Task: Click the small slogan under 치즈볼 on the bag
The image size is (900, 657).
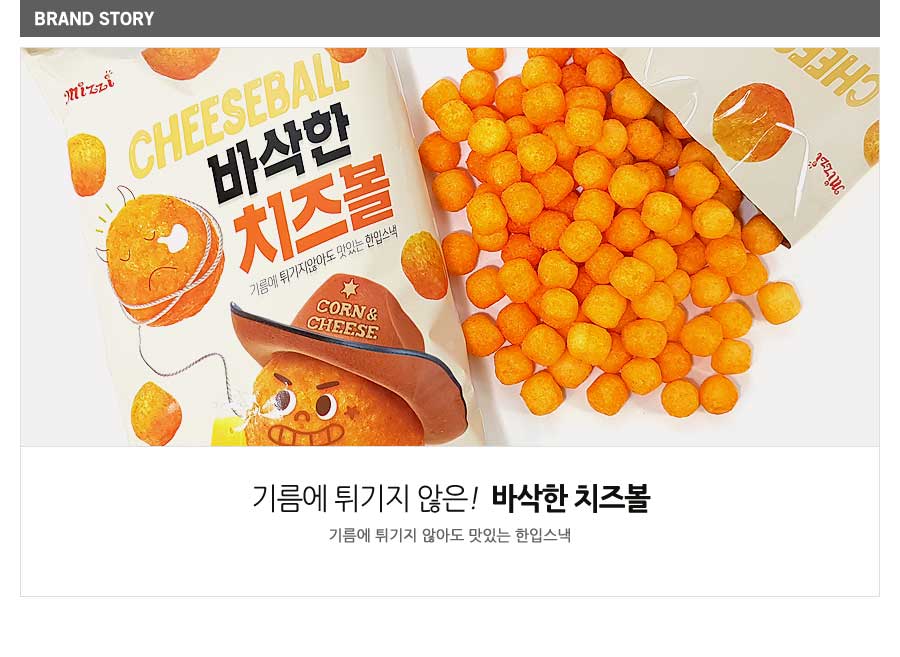Action: point(323,262)
